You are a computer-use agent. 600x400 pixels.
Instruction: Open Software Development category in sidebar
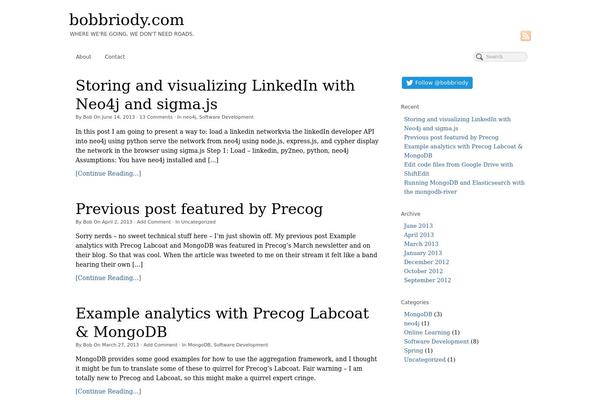[436, 341]
